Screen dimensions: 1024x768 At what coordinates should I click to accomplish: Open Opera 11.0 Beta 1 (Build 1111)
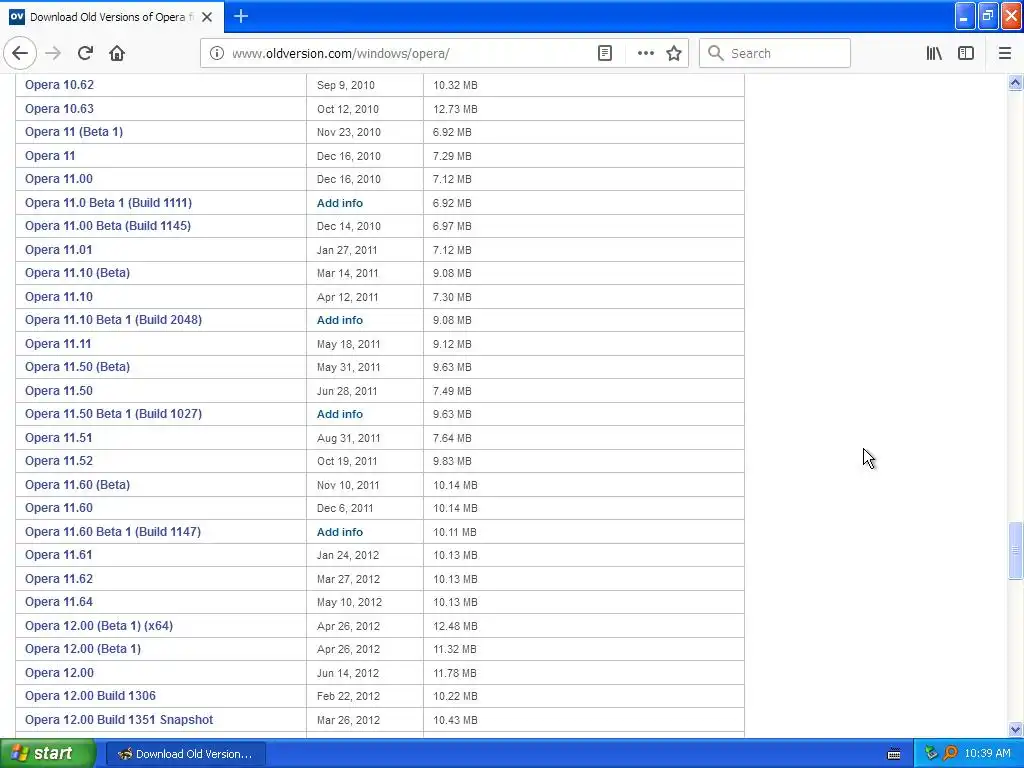point(108,202)
